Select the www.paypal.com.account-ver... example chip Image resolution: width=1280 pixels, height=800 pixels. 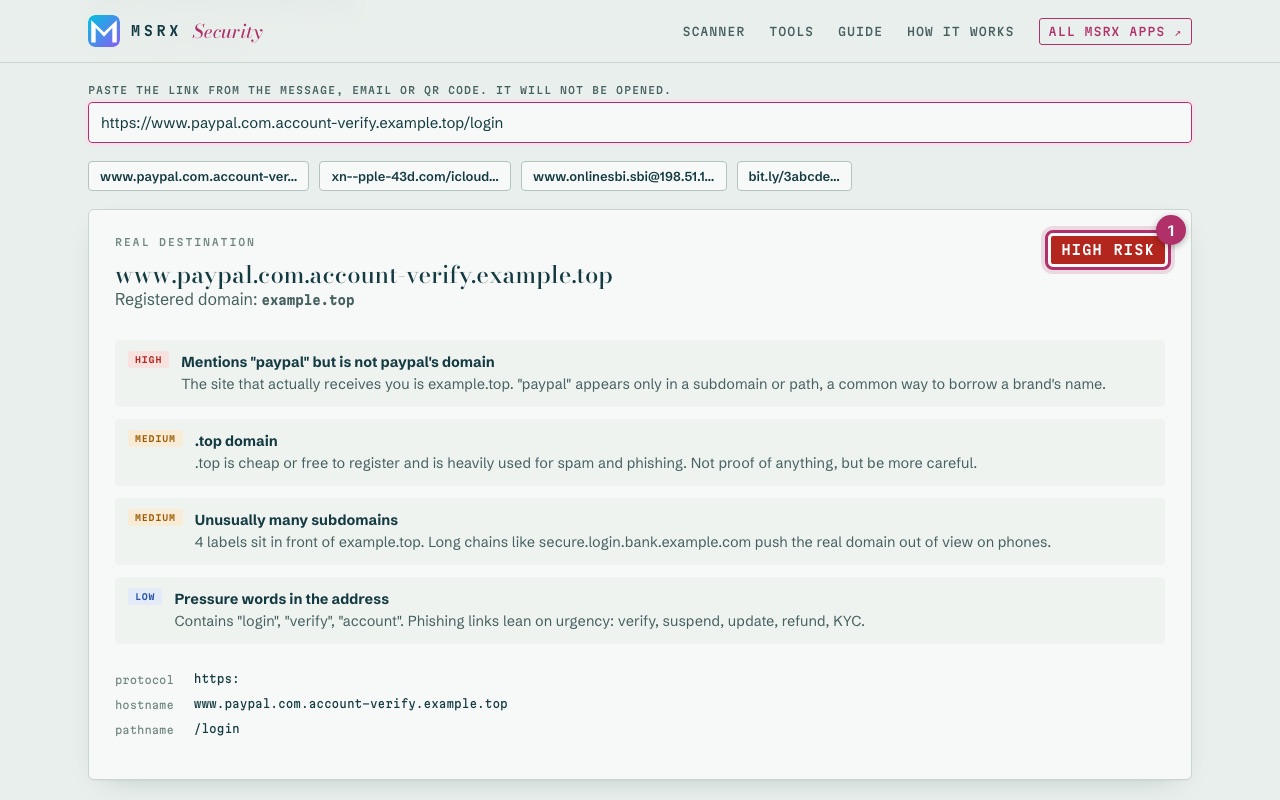pos(198,176)
